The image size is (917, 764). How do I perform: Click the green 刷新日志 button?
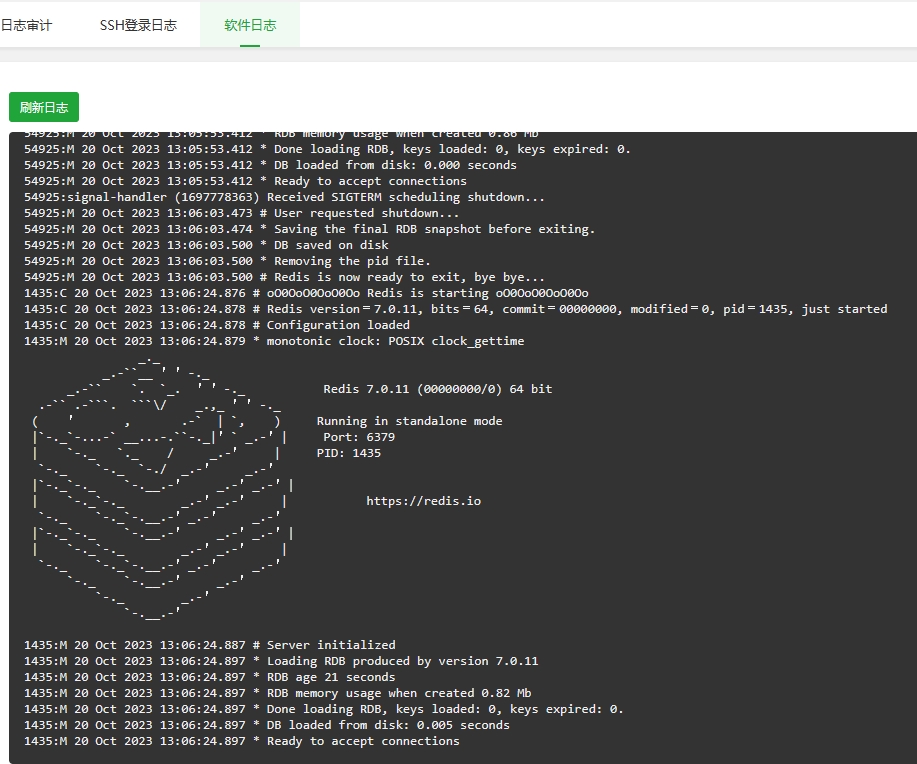[x=44, y=107]
